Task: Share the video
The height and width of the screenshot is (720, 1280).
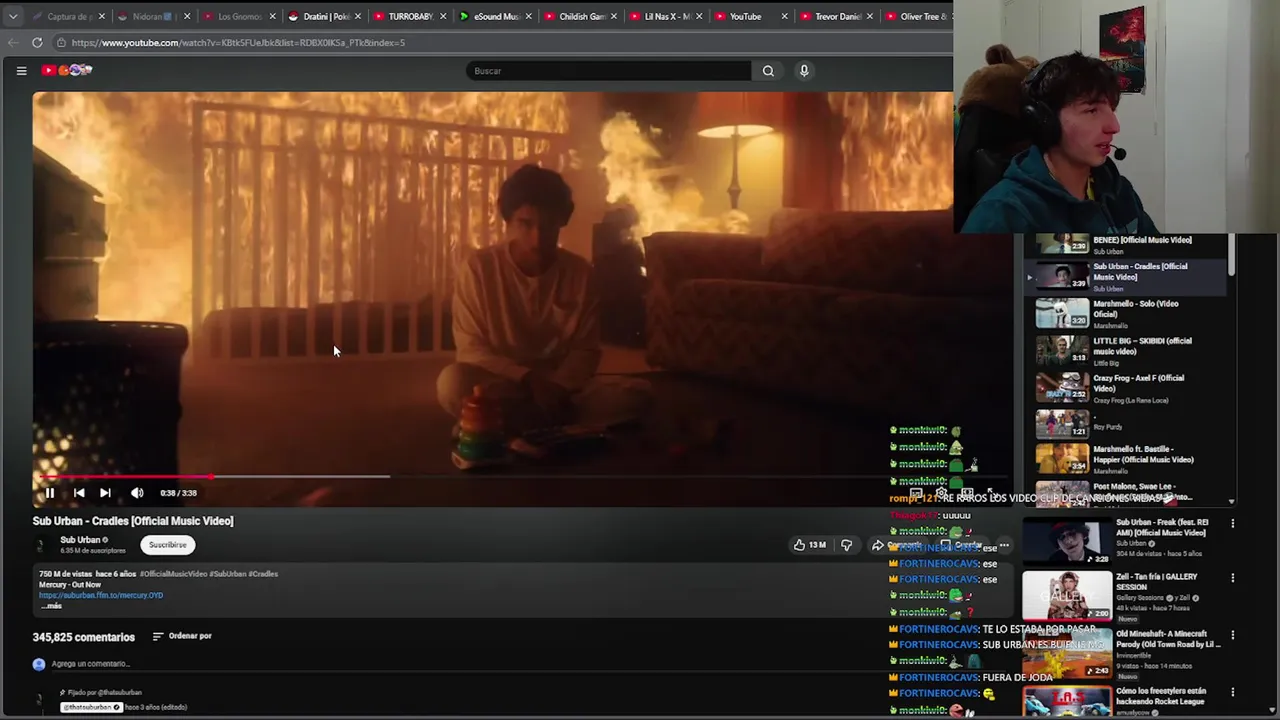Action: pos(877,545)
